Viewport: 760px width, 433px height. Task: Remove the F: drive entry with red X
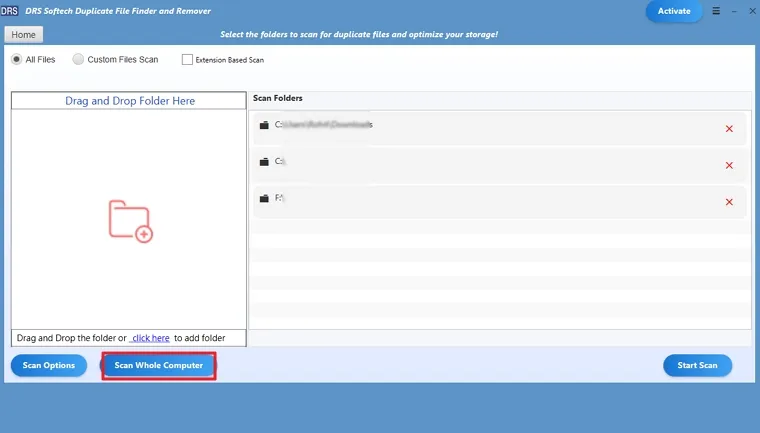click(729, 202)
